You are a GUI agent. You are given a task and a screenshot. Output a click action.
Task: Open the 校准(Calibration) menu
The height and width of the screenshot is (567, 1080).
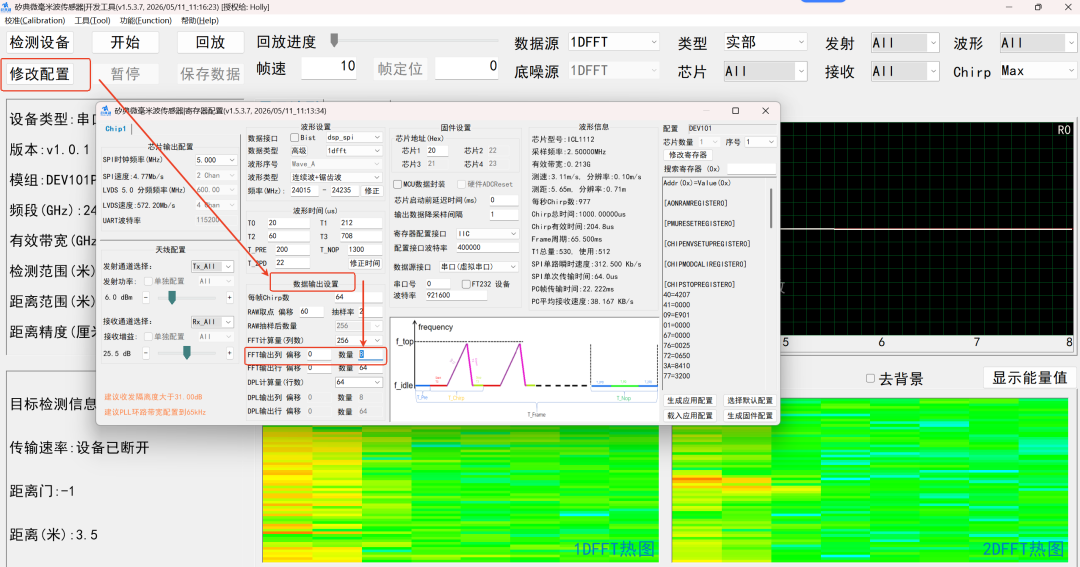pos(35,21)
